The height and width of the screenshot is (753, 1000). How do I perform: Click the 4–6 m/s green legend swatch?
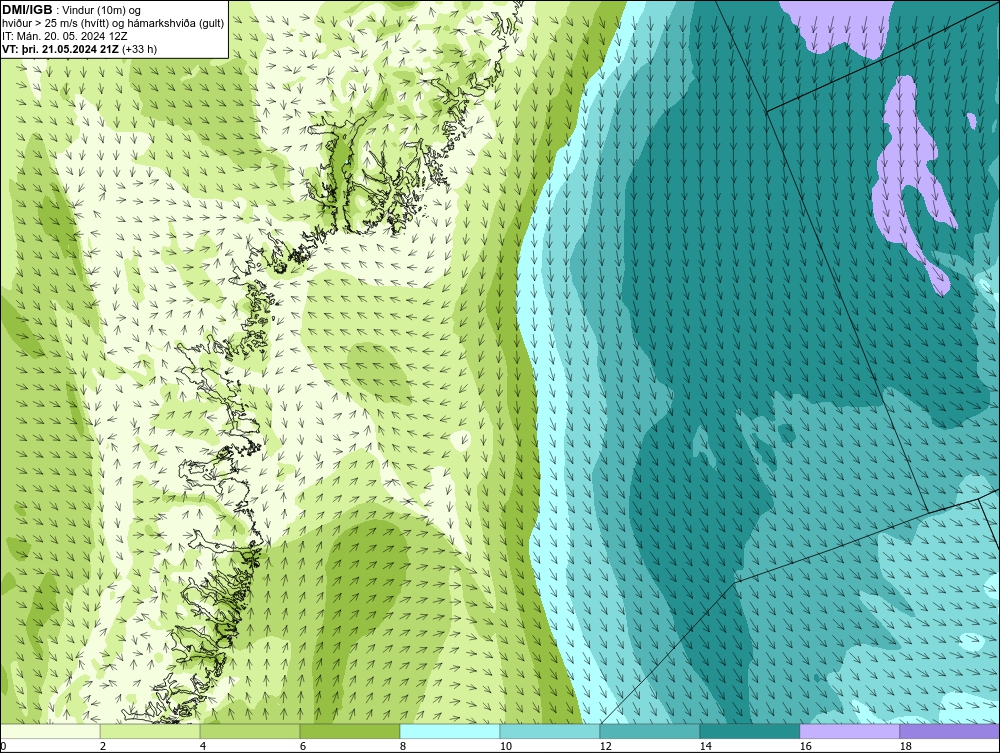(x=250, y=731)
